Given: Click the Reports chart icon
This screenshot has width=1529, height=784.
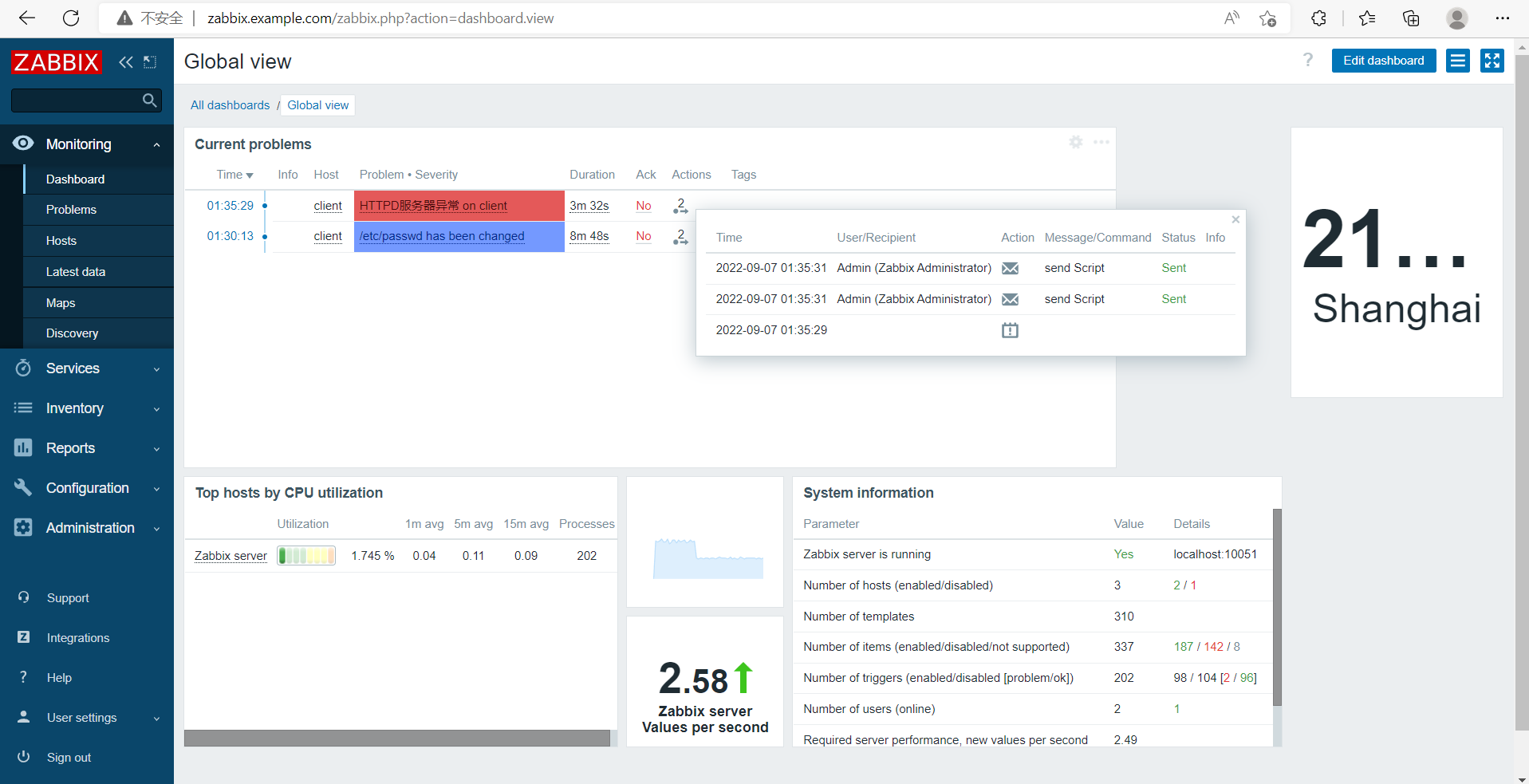Looking at the screenshot, I should pyautogui.click(x=23, y=448).
